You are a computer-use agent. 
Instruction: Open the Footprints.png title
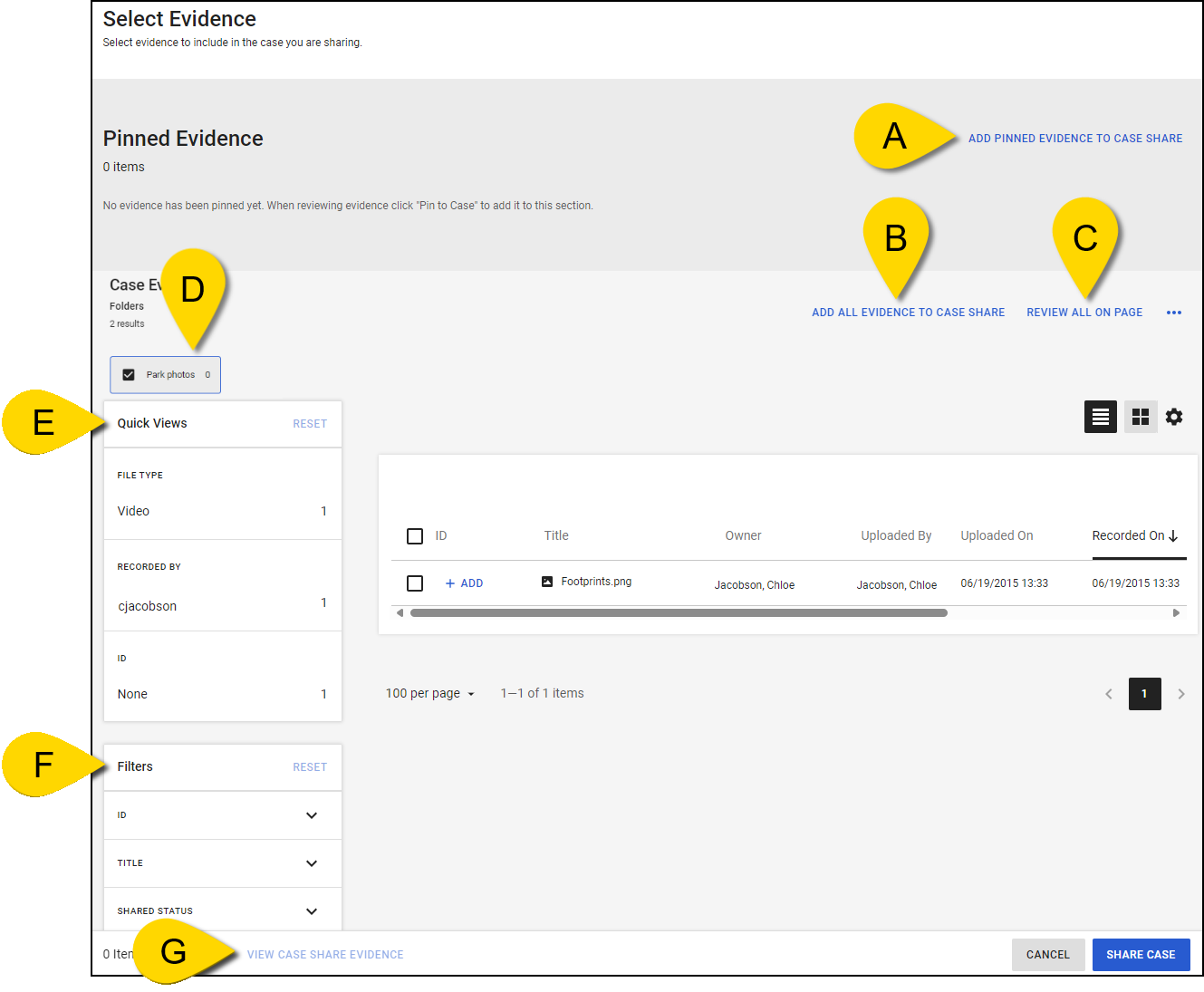pos(596,582)
